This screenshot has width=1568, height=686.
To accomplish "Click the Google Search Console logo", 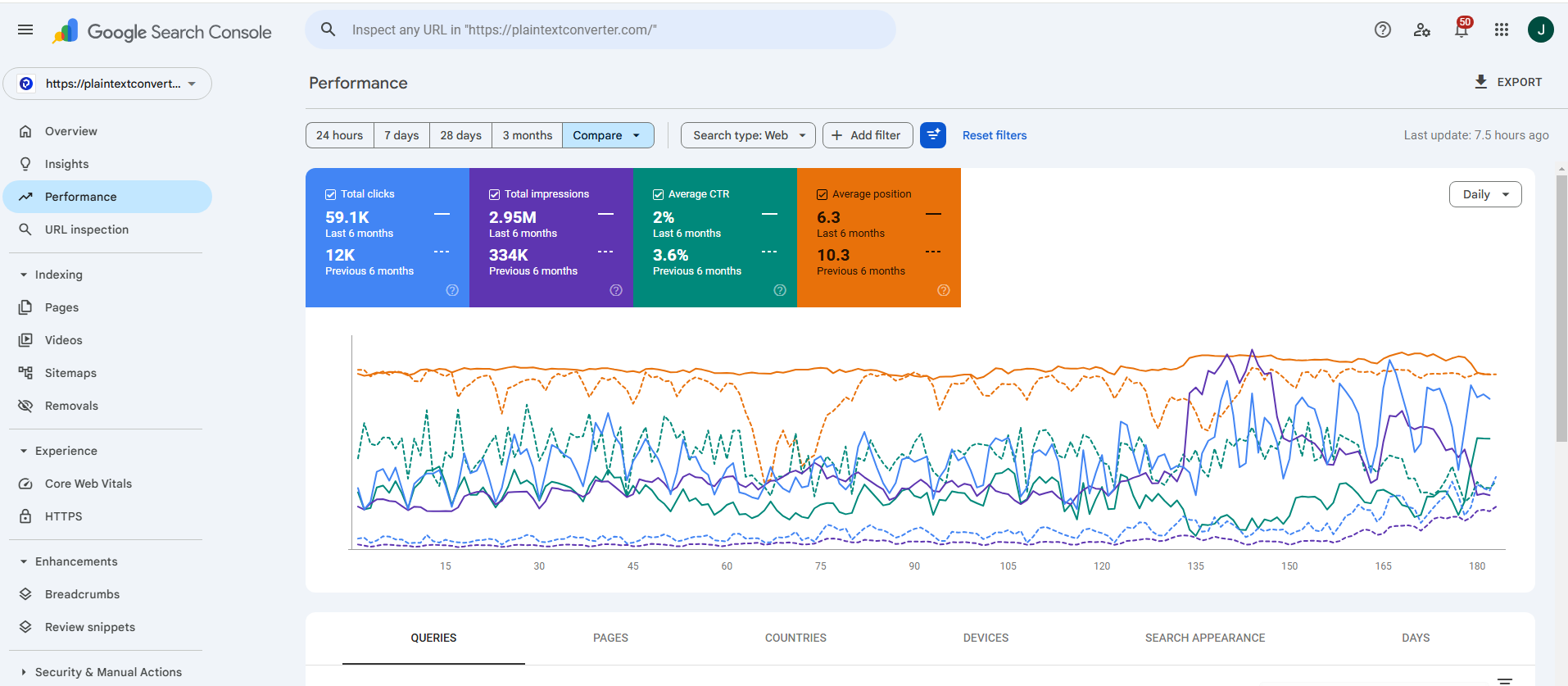I will click(162, 31).
